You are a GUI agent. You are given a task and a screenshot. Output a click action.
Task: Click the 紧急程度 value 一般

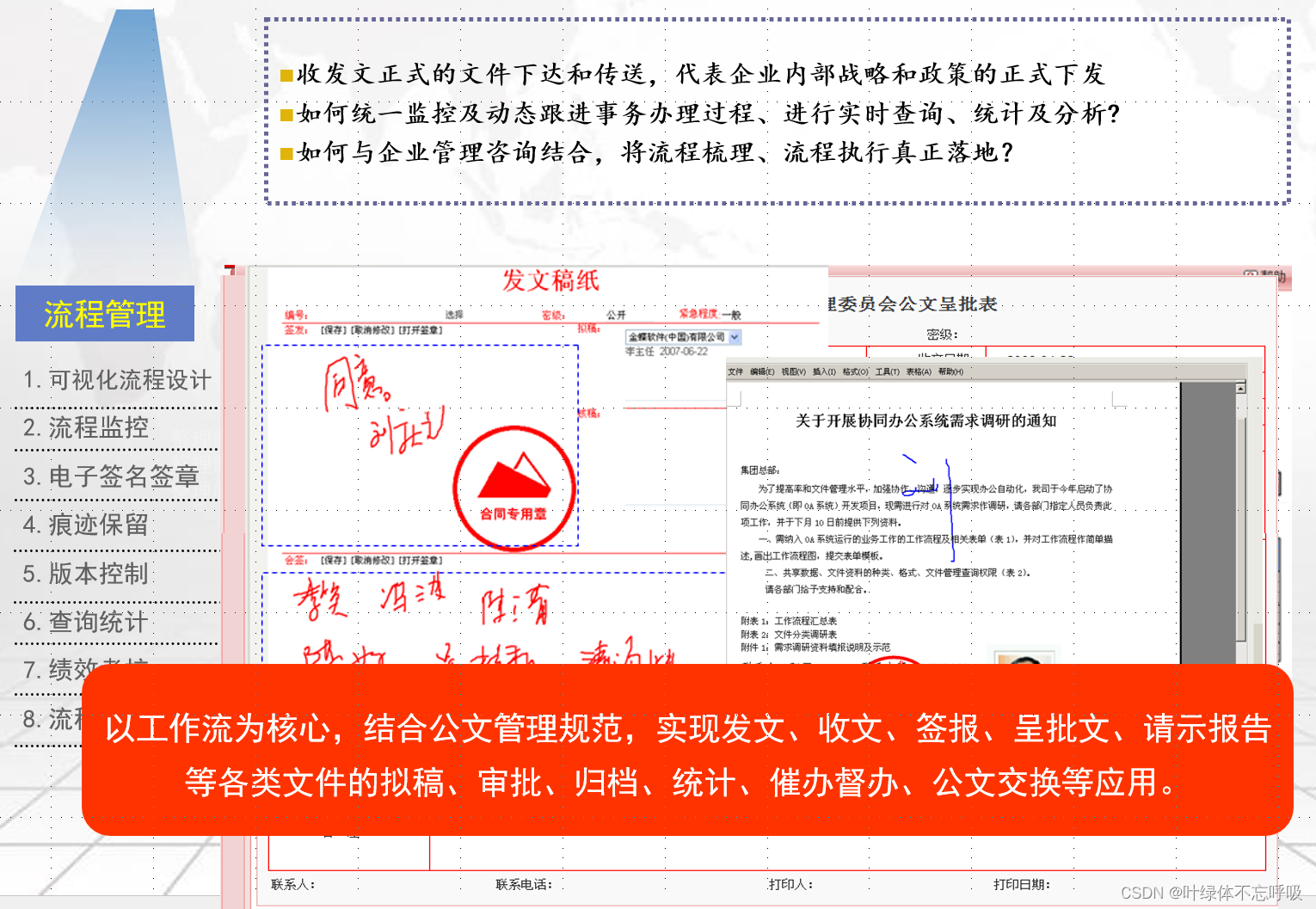[x=731, y=315]
